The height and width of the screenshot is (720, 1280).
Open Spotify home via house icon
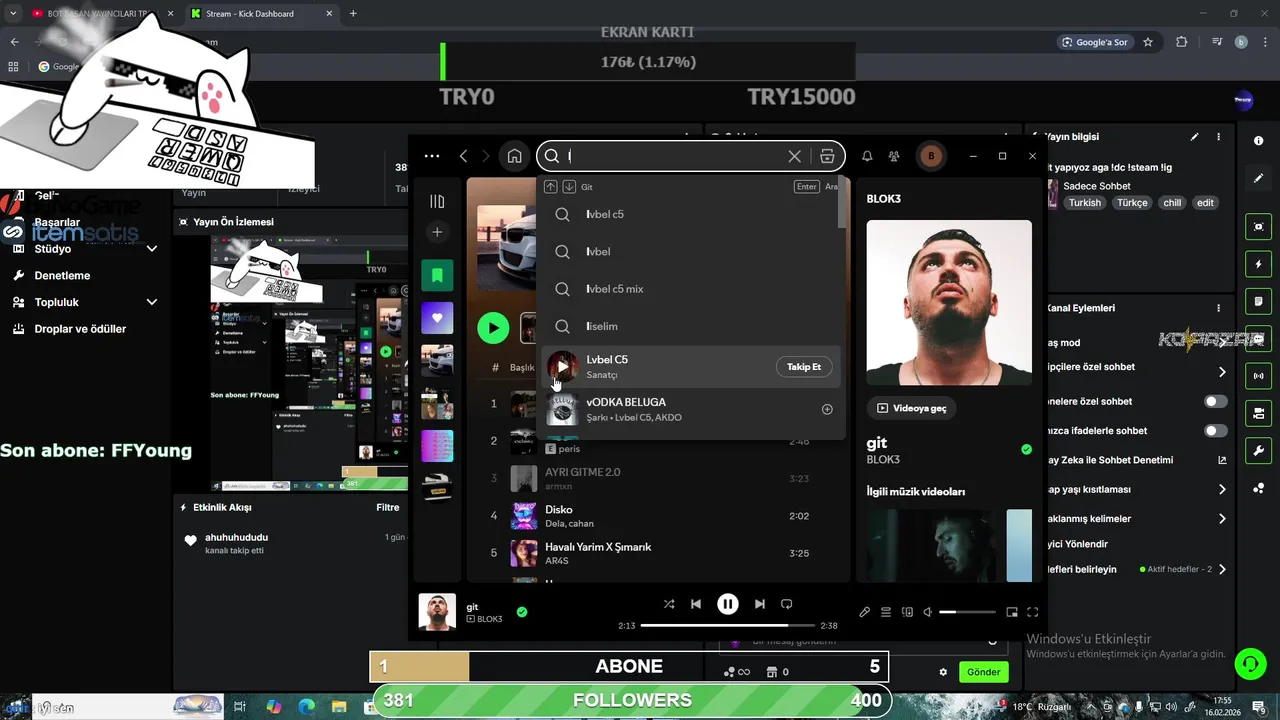[514, 156]
